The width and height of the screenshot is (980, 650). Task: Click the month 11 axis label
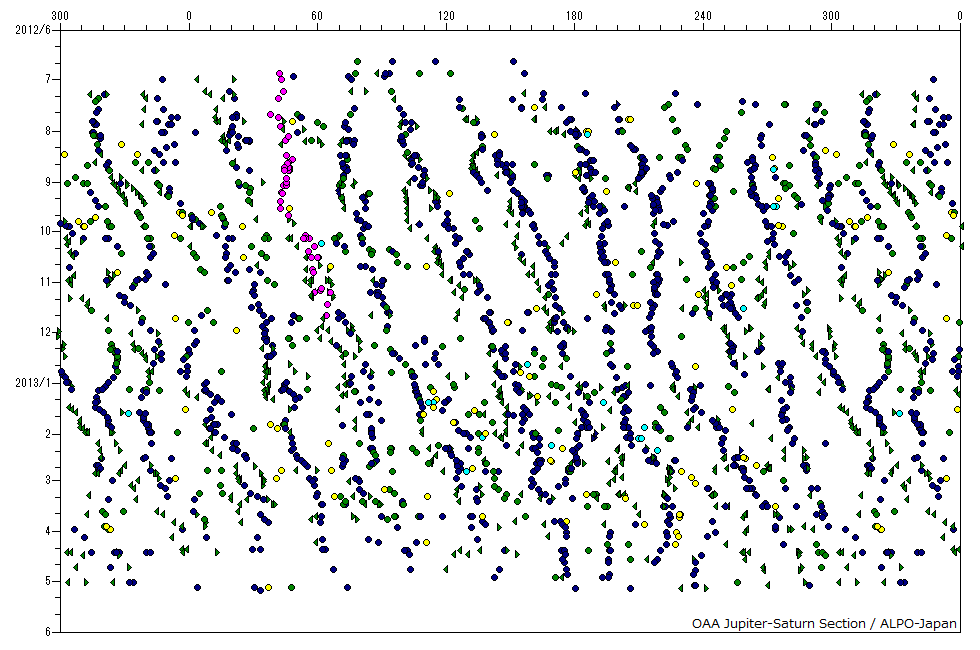tap(46, 282)
